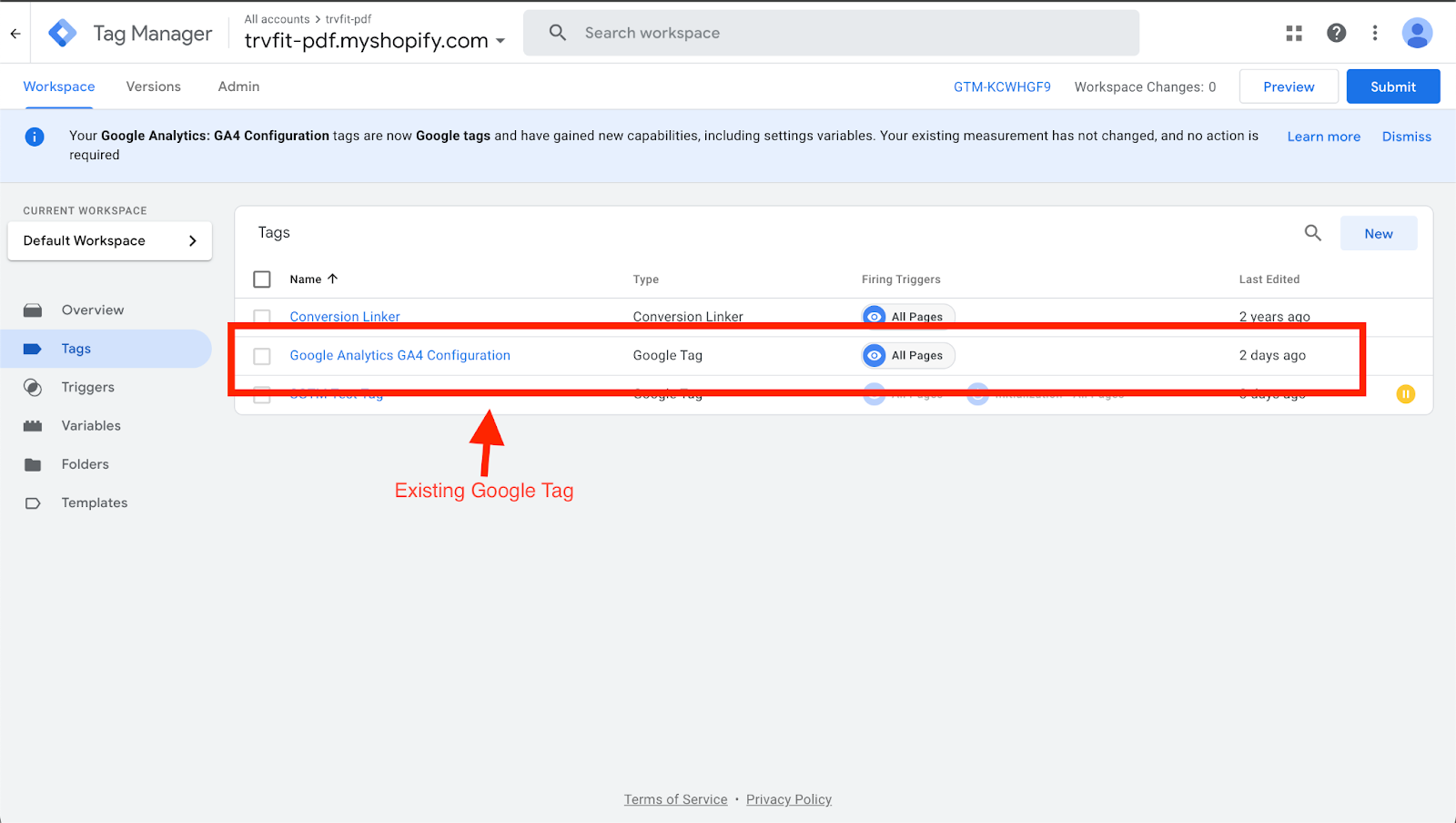
Task: Click the paused tag status icon
Action: pyautogui.click(x=1406, y=394)
